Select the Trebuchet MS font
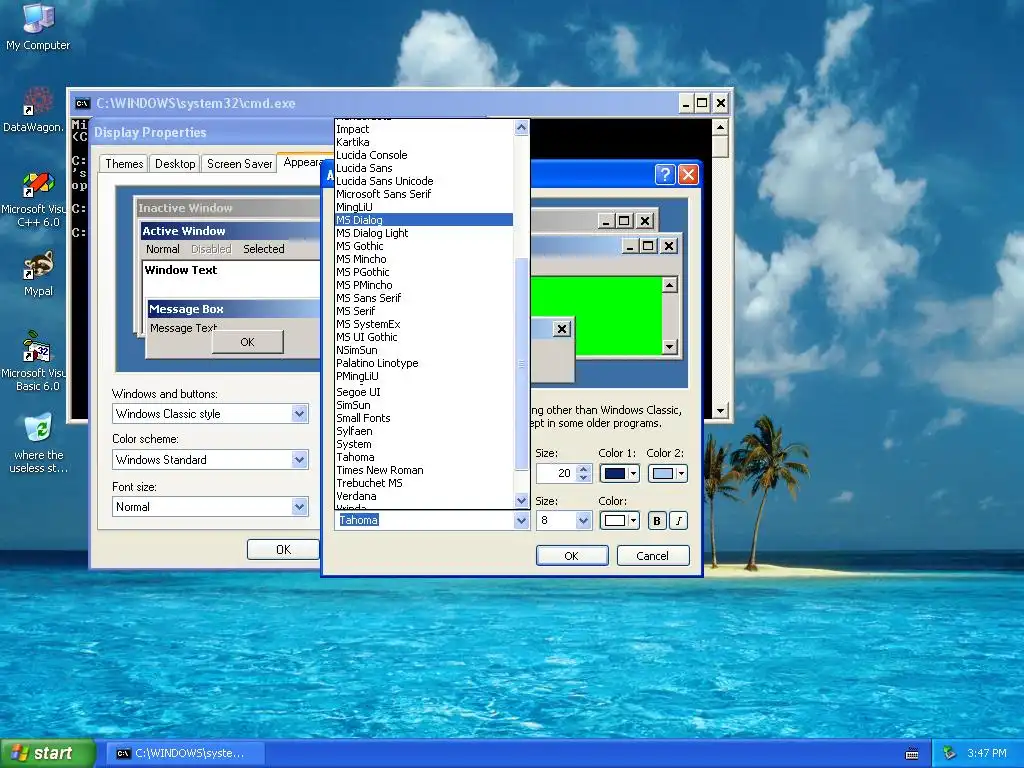This screenshot has width=1024, height=768. (424, 483)
